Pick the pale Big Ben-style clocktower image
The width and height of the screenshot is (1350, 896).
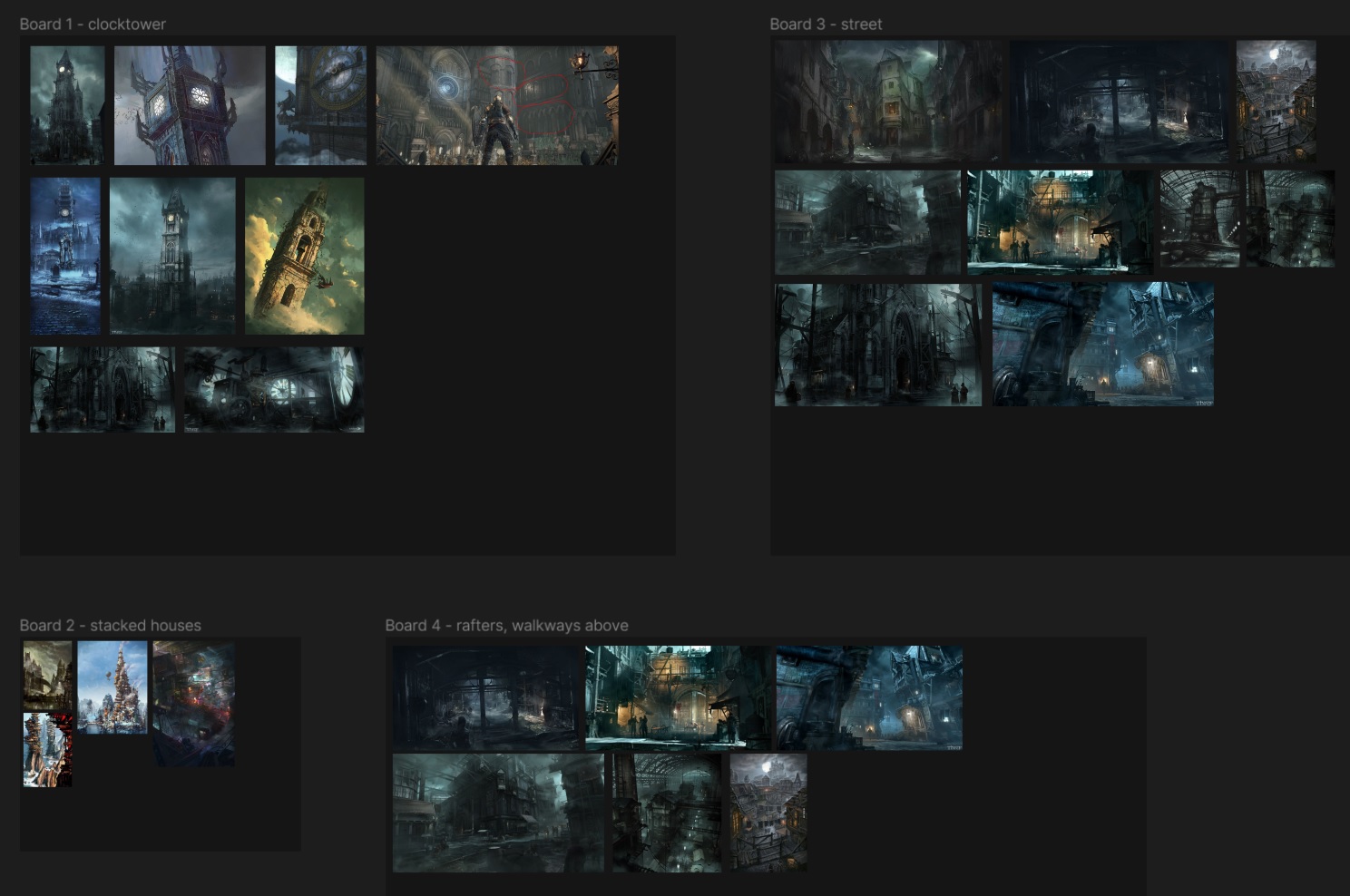[190, 105]
